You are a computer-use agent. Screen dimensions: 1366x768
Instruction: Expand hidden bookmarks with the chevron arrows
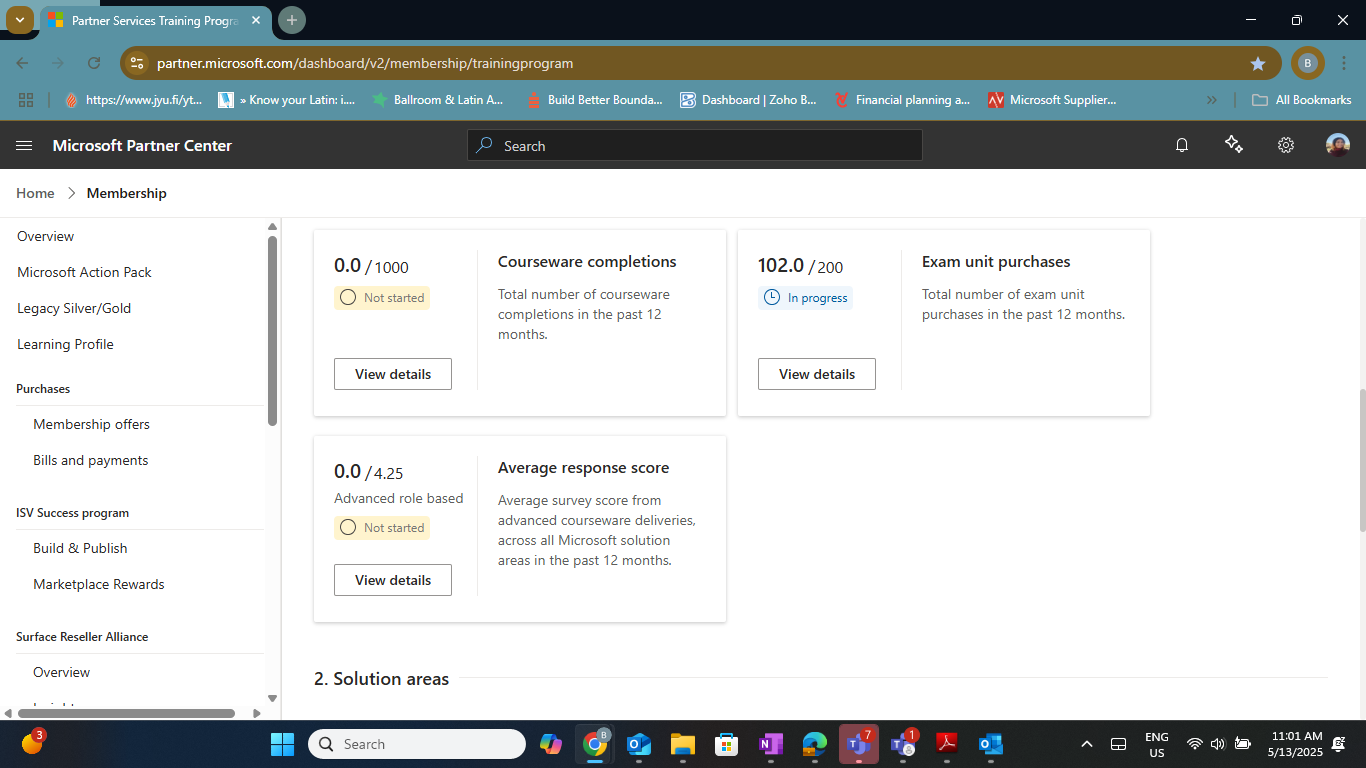coord(1212,99)
